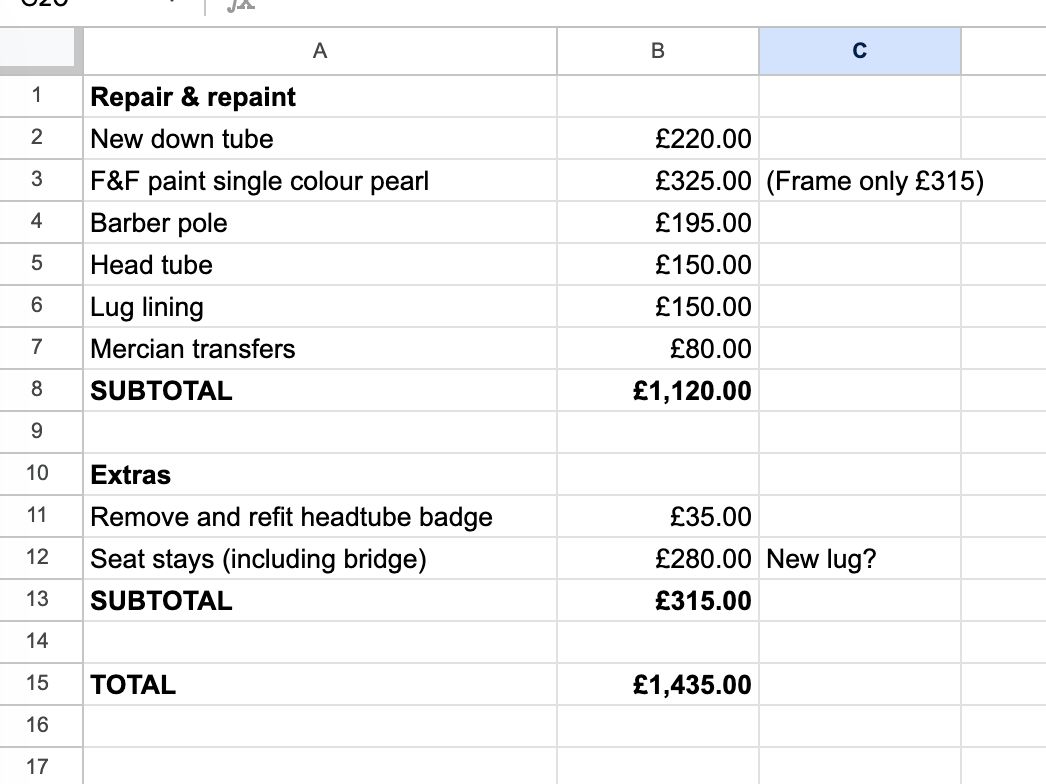Click the "Lug lining" cell

pos(147,307)
